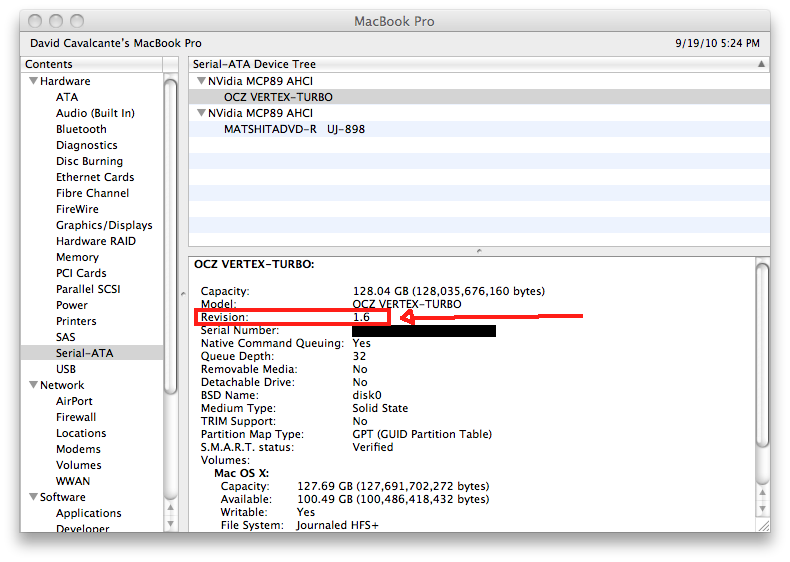Select Audio (Built In) item
This screenshot has height=562, width=790.
pyautogui.click(x=95, y=113)
